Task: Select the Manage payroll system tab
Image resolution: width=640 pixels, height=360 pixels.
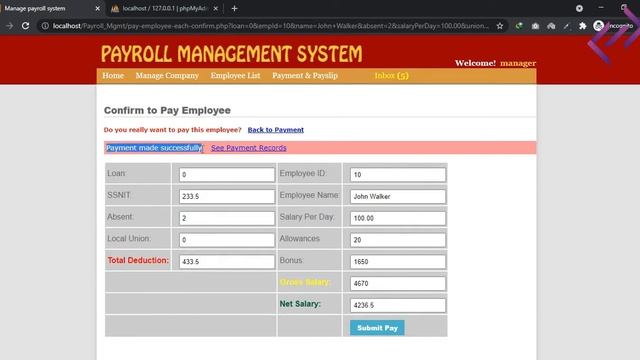Action: click(x=50, y=8)
